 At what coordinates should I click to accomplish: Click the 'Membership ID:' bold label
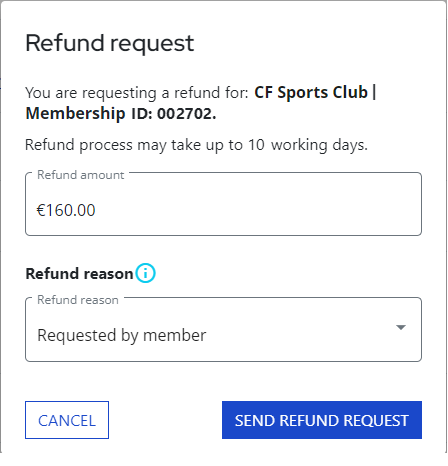89,113
